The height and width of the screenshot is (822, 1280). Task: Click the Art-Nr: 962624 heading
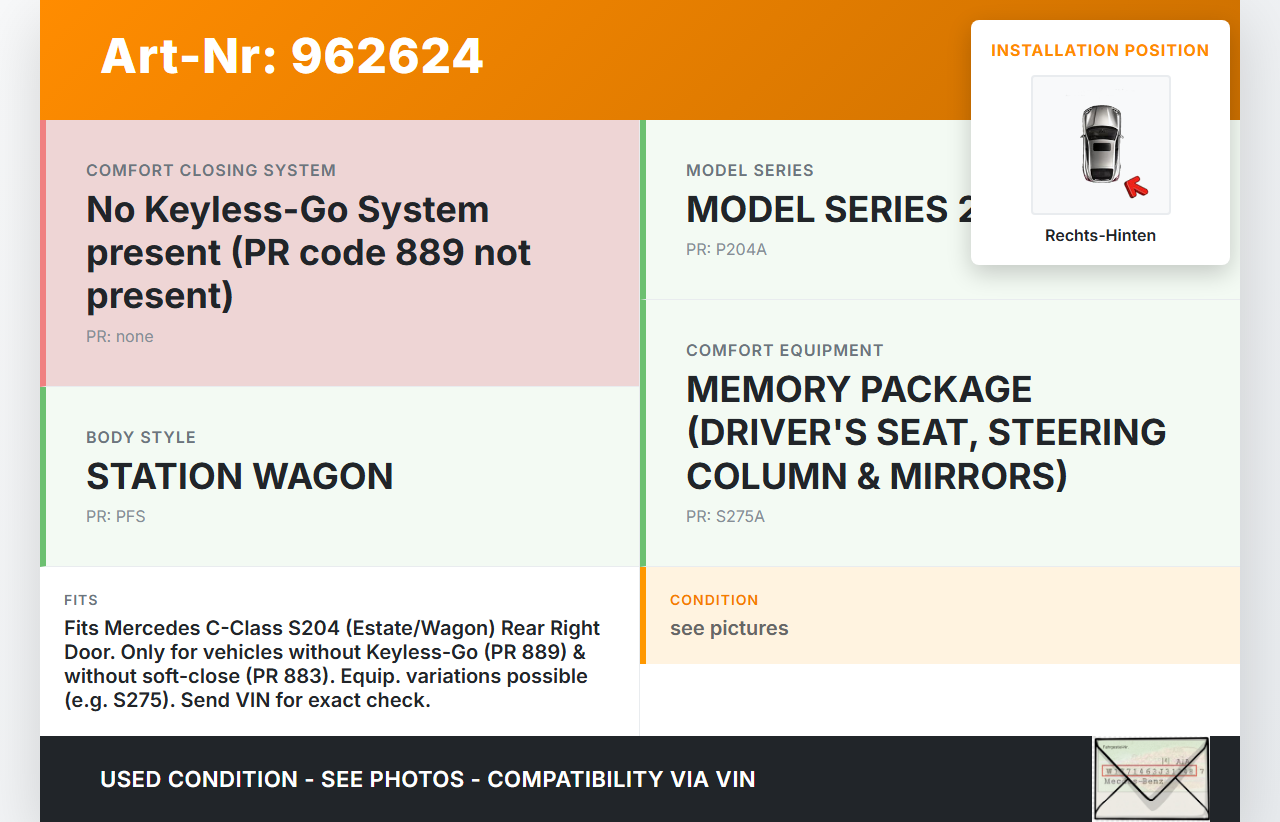click(292, 56)
